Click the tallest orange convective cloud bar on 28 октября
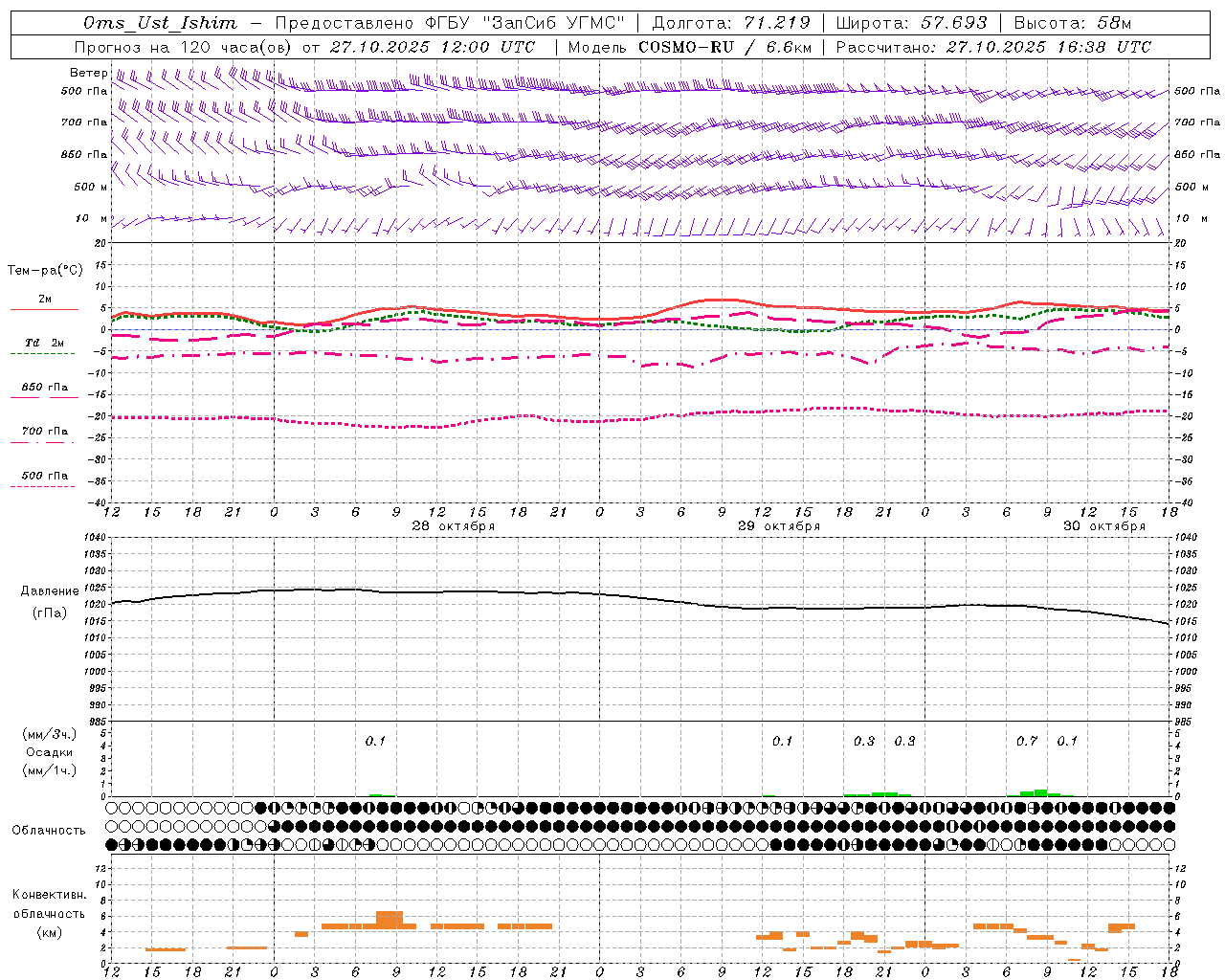This screenshot has width=1225, height=980. [x=390, y=920]
